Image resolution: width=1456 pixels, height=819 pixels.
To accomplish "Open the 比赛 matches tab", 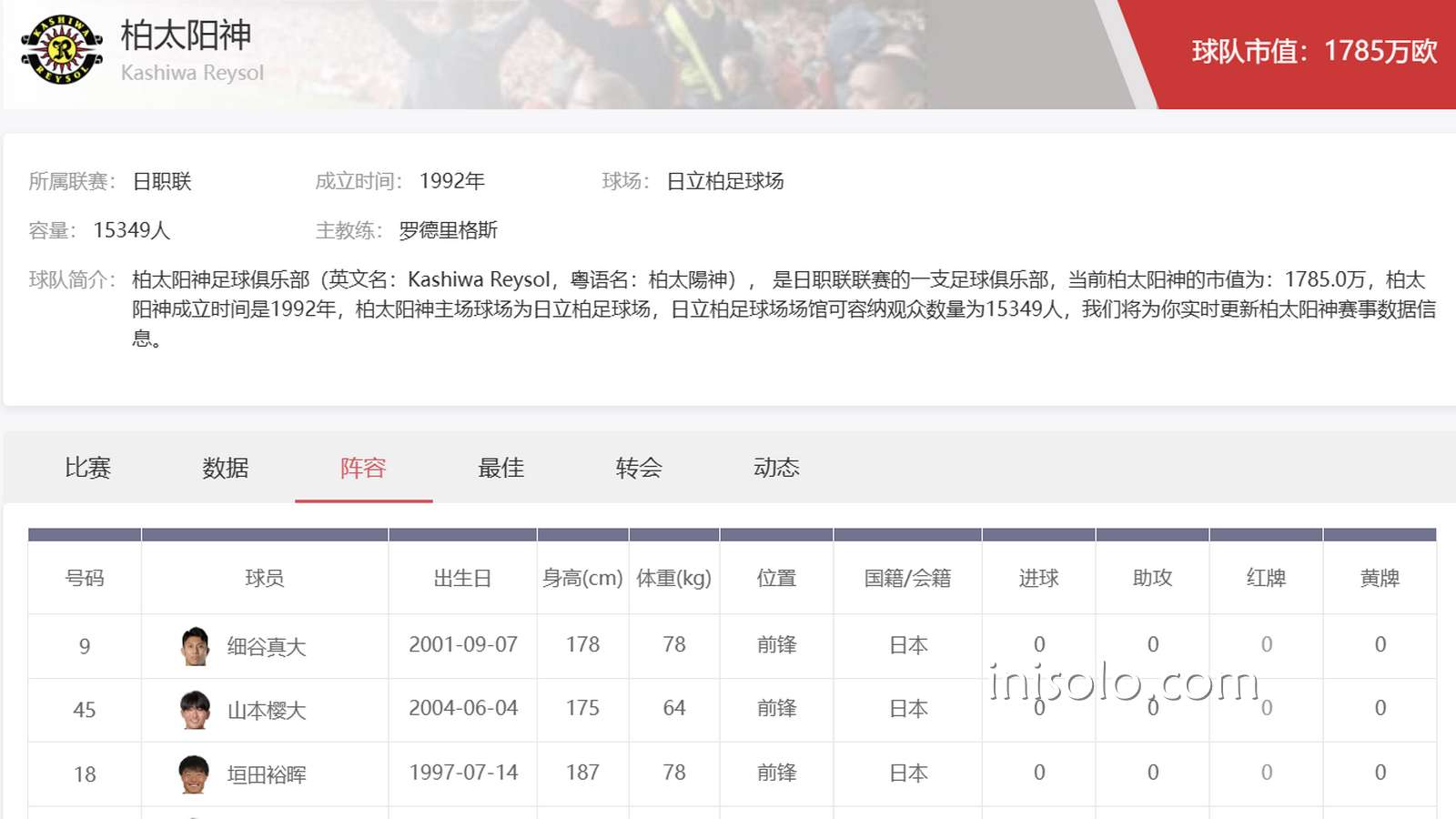I will coord(88,468).
